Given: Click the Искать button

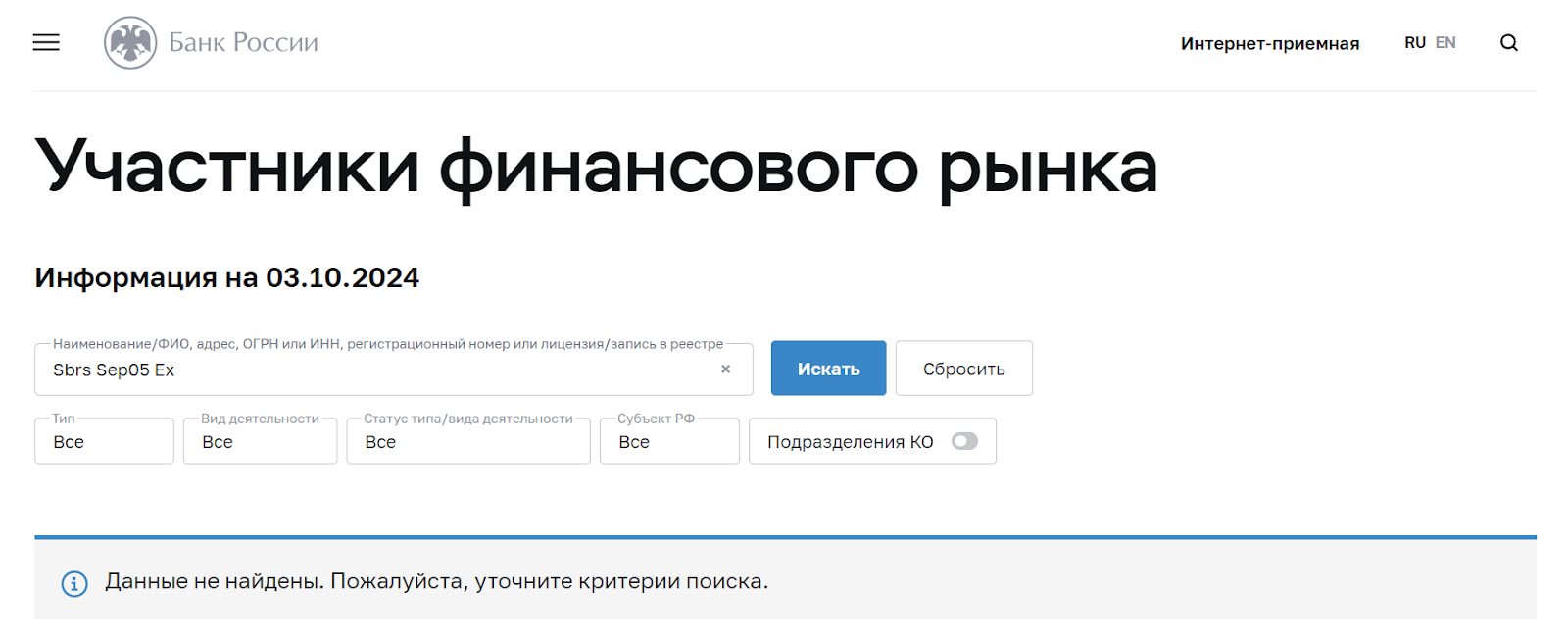Looking at the screenshot, I should [828, 369].
